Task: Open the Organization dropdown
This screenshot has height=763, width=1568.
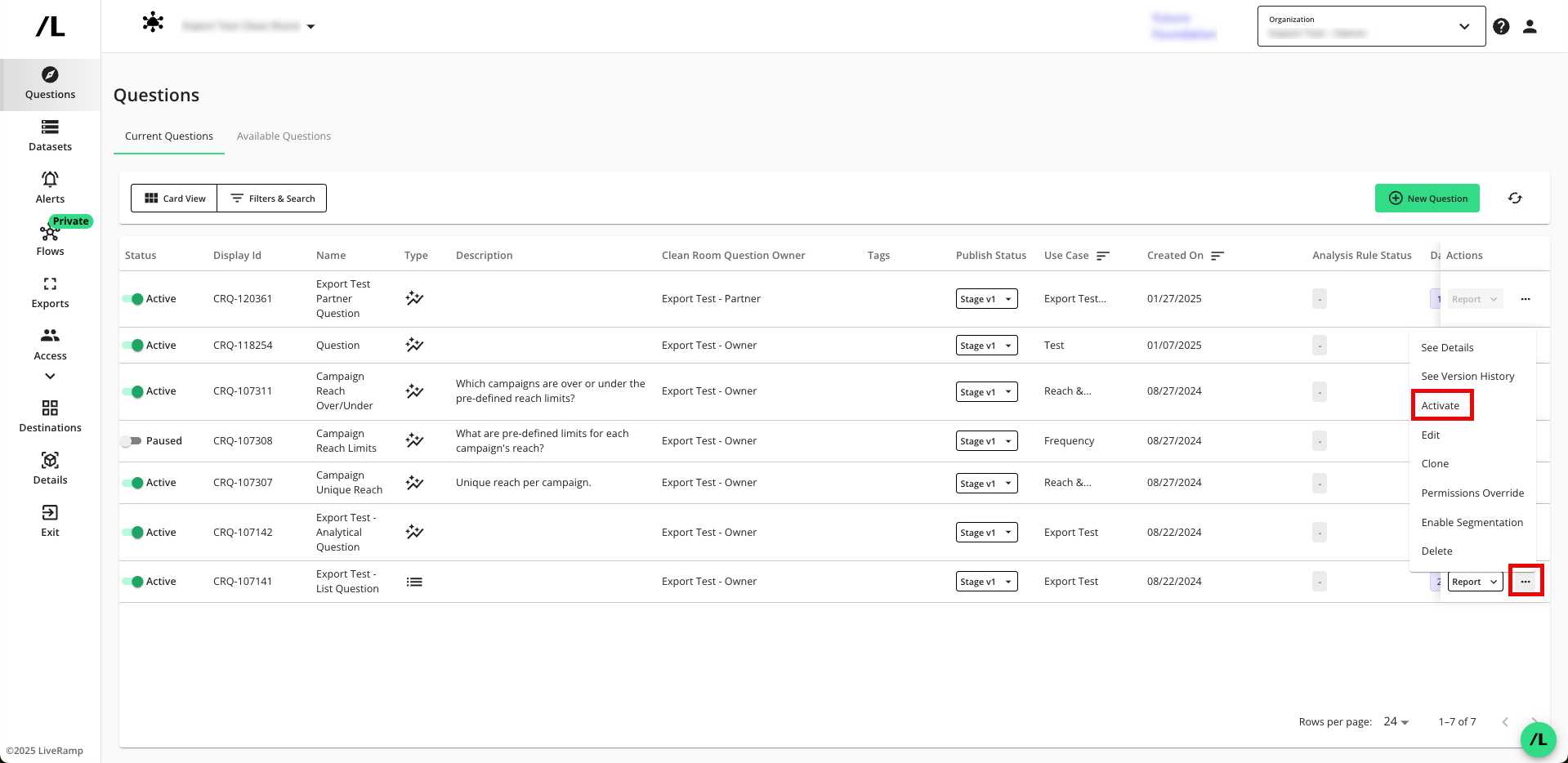Action: pyautogui.click(x=1371, y=26)
